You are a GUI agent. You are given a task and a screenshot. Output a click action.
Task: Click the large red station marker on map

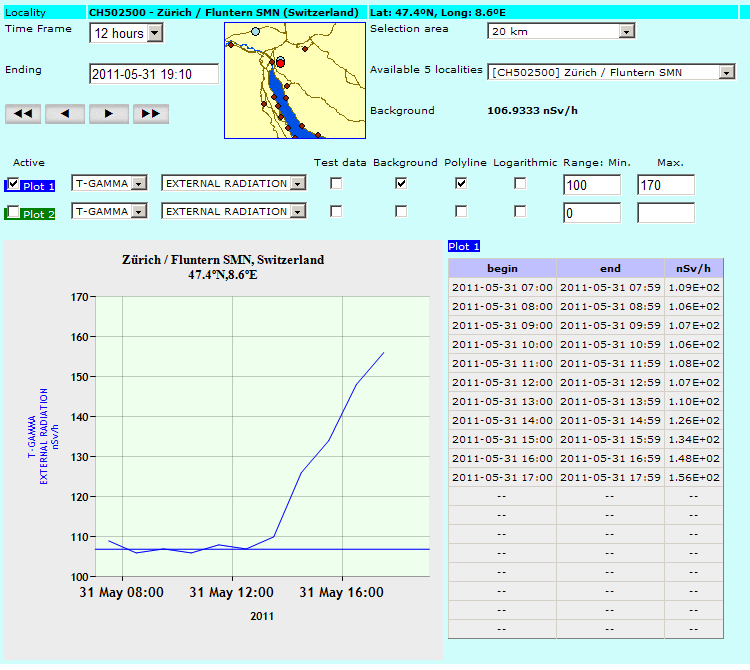(280, 62)
